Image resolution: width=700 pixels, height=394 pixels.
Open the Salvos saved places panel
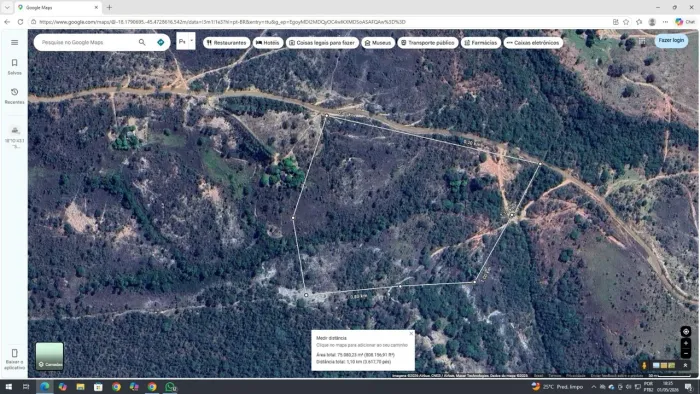14,66
